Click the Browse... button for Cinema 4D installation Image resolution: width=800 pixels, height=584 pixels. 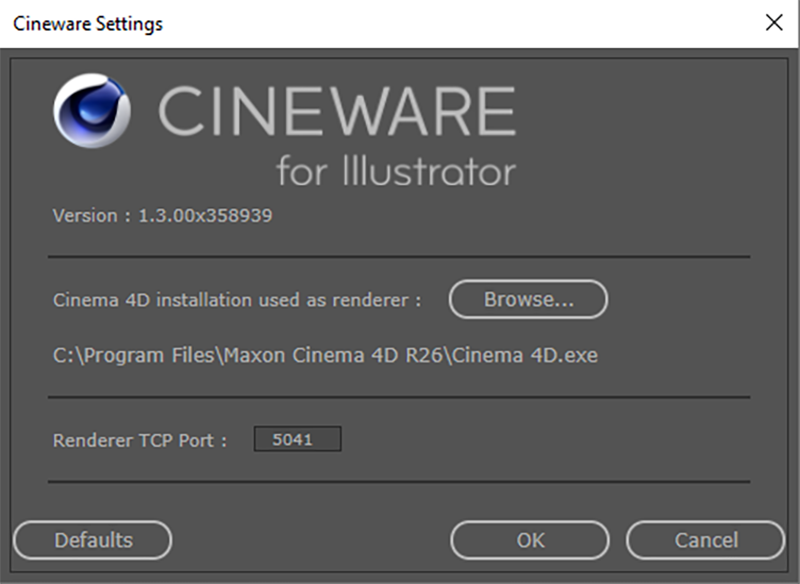pyautogui.click(x=528, y=299)
